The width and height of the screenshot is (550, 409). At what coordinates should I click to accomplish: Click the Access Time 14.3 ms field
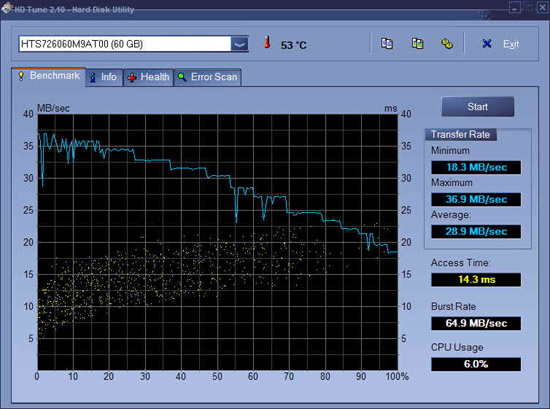(x=476, y=280)
